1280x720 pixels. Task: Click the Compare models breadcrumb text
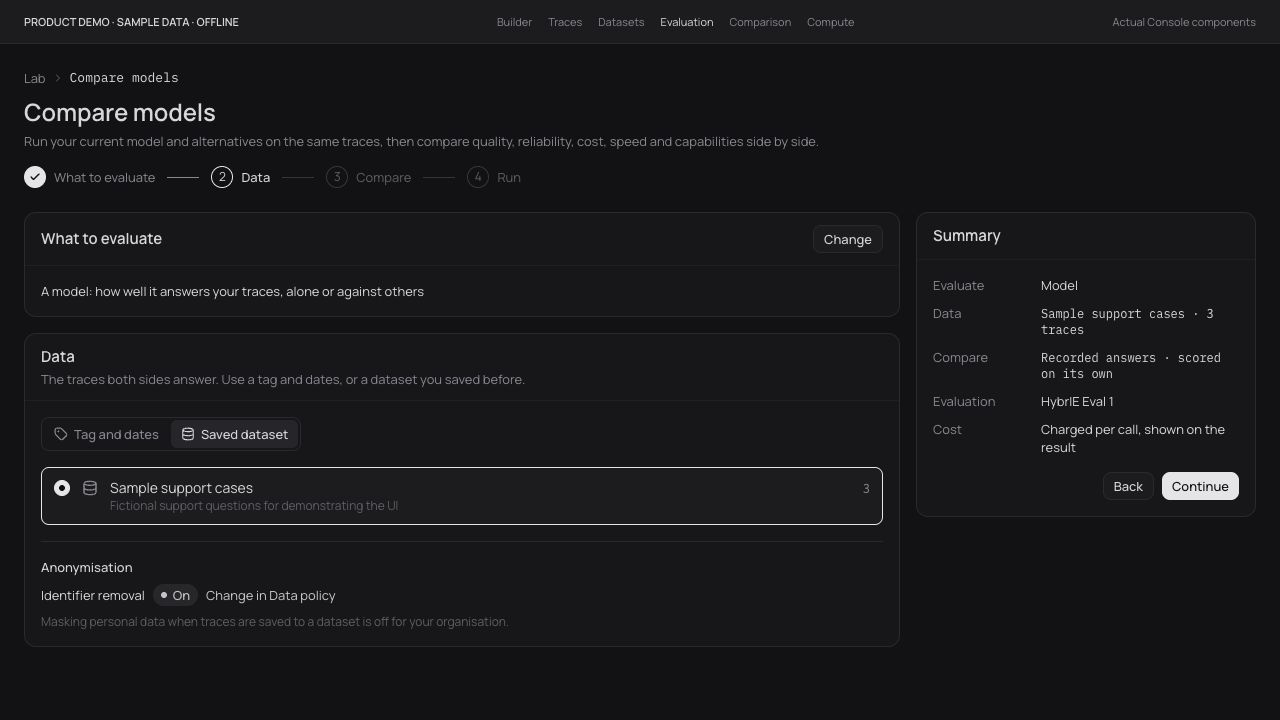124,78
